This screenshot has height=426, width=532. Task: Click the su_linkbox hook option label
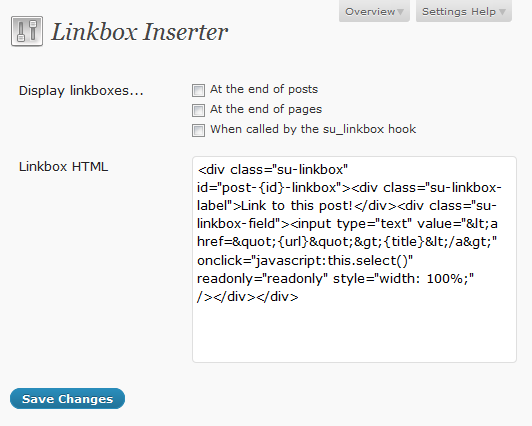313,129
